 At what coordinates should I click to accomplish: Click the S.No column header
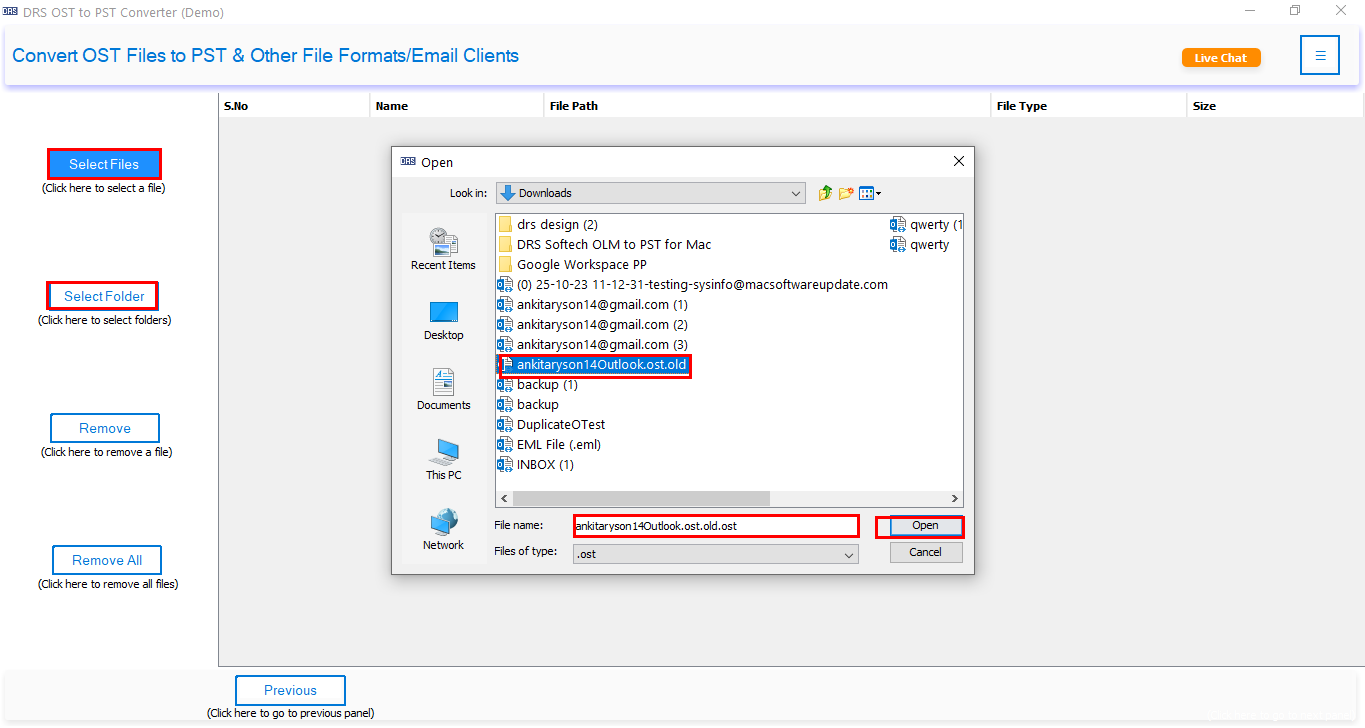coord(294,105)
